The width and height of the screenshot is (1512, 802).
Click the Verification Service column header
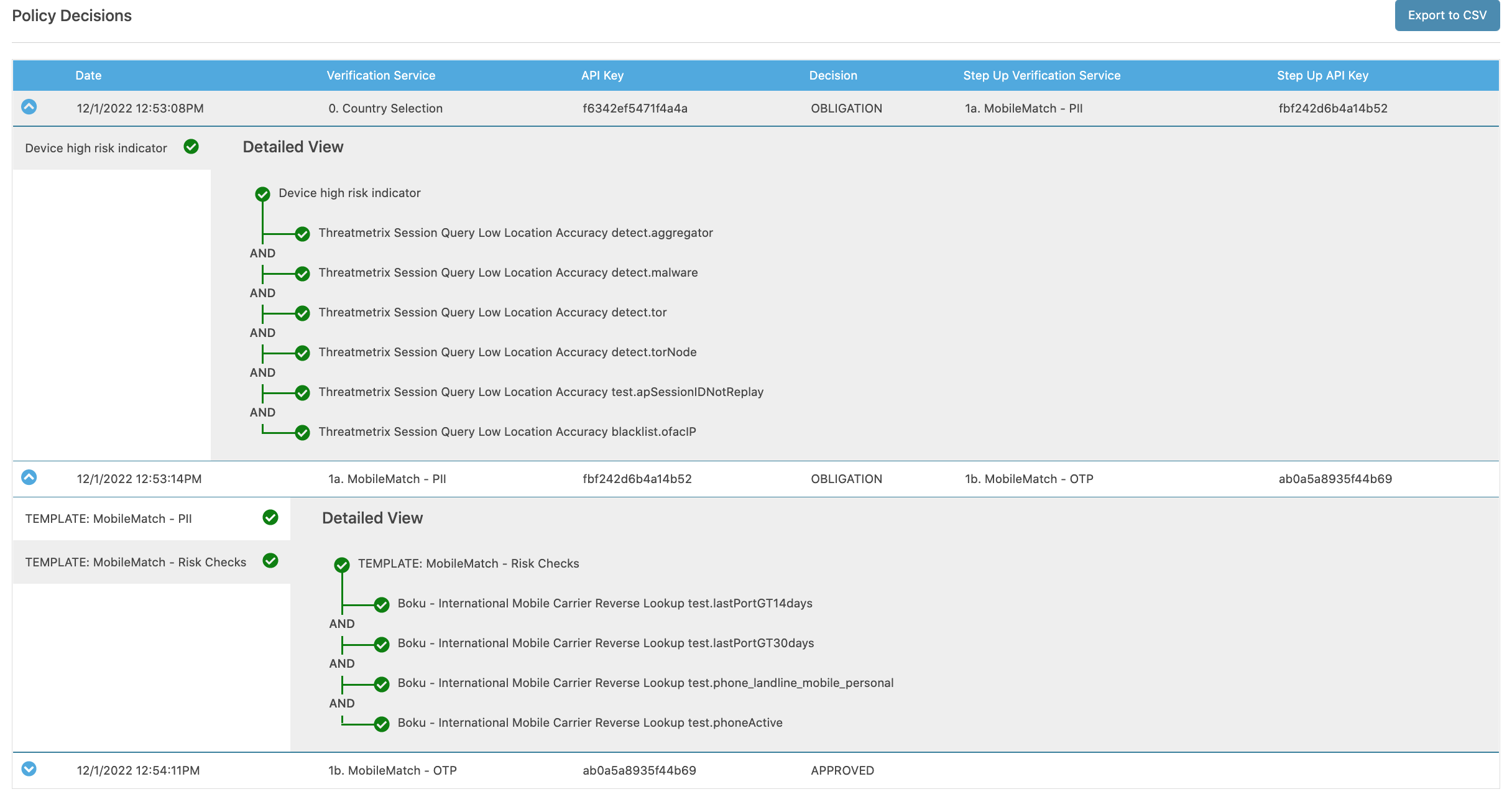pyautogui.click(x=381, y=75)
